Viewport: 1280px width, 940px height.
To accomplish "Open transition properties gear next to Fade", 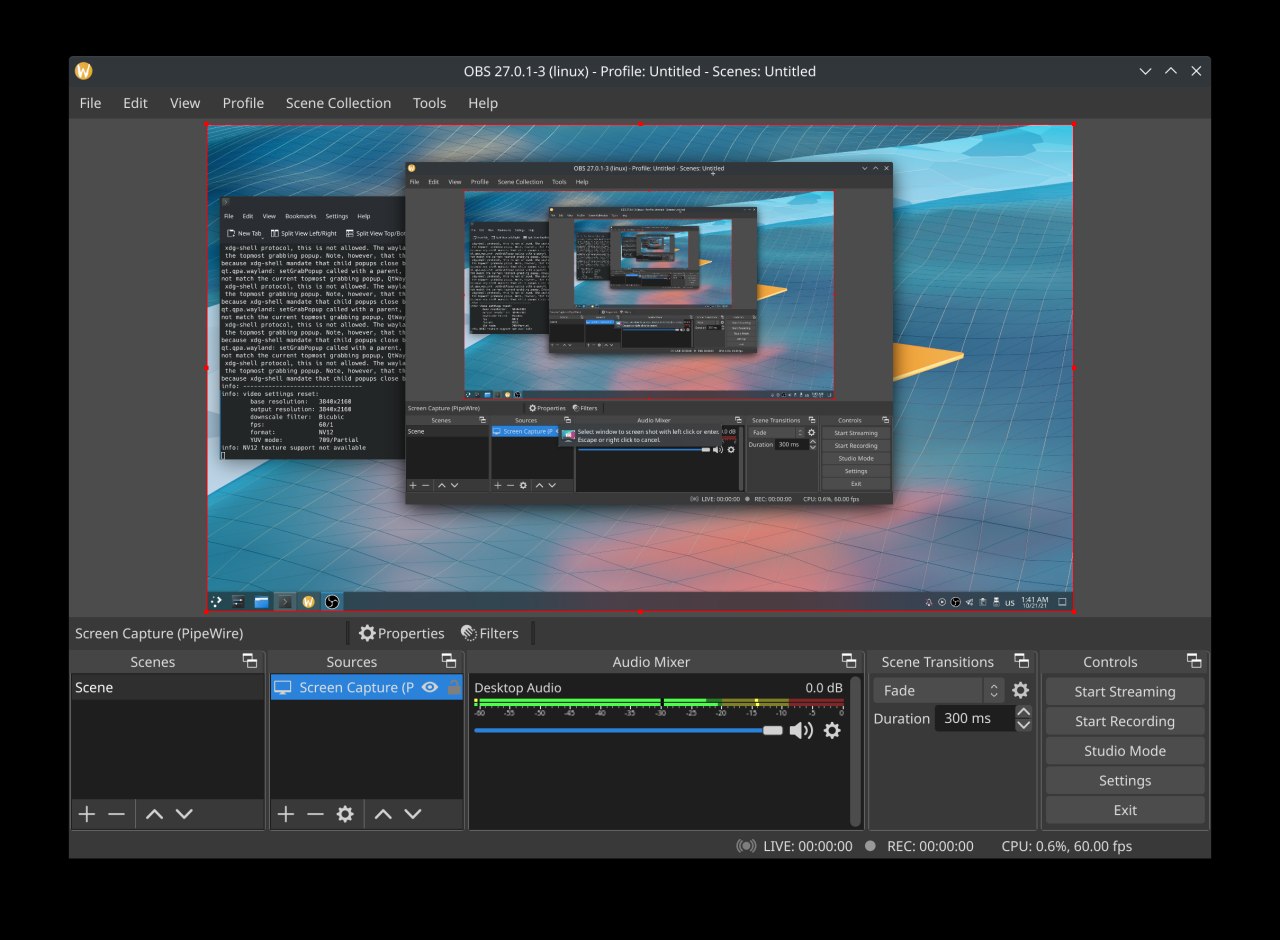I will click(1020, 690).
